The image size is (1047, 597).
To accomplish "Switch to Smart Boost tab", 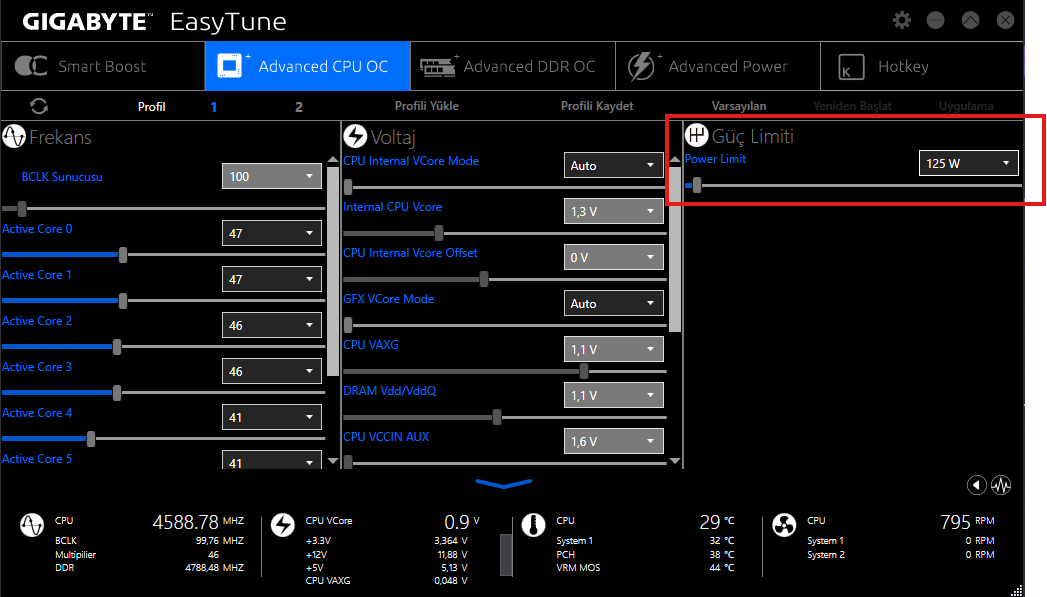I will (103, 66).
